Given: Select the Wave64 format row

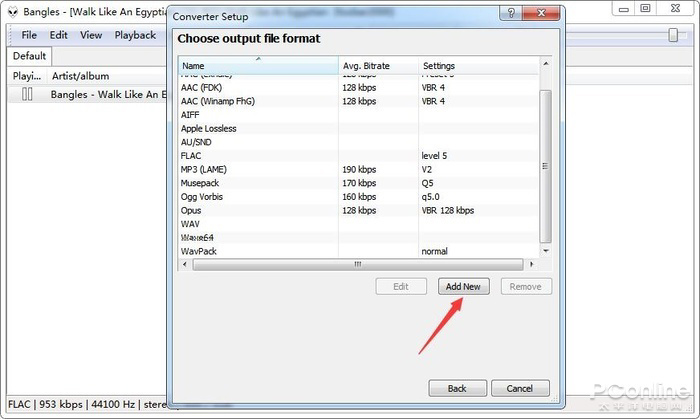Looking at the screenshot, I should pos(358,237).
